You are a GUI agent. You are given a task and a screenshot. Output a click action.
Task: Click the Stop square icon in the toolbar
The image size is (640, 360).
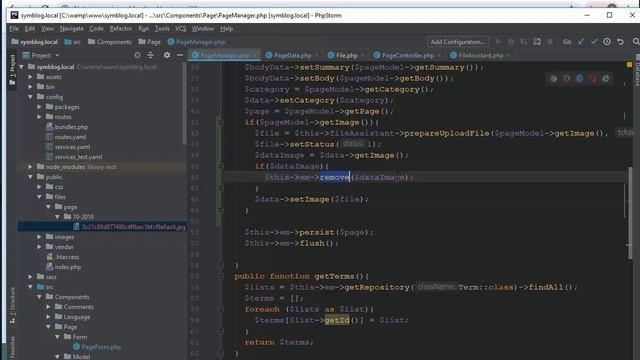point(550,42)
